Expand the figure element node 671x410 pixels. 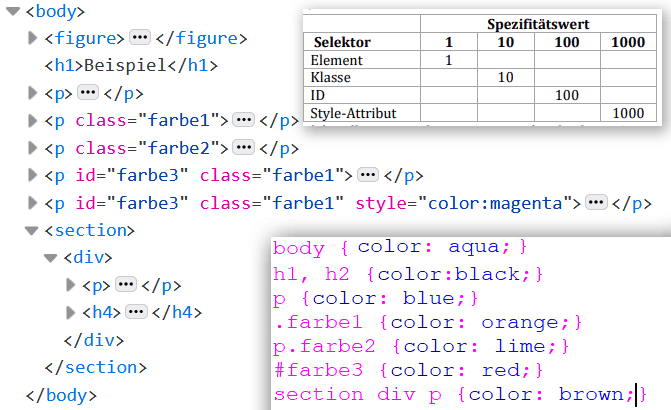coord(32,39)
